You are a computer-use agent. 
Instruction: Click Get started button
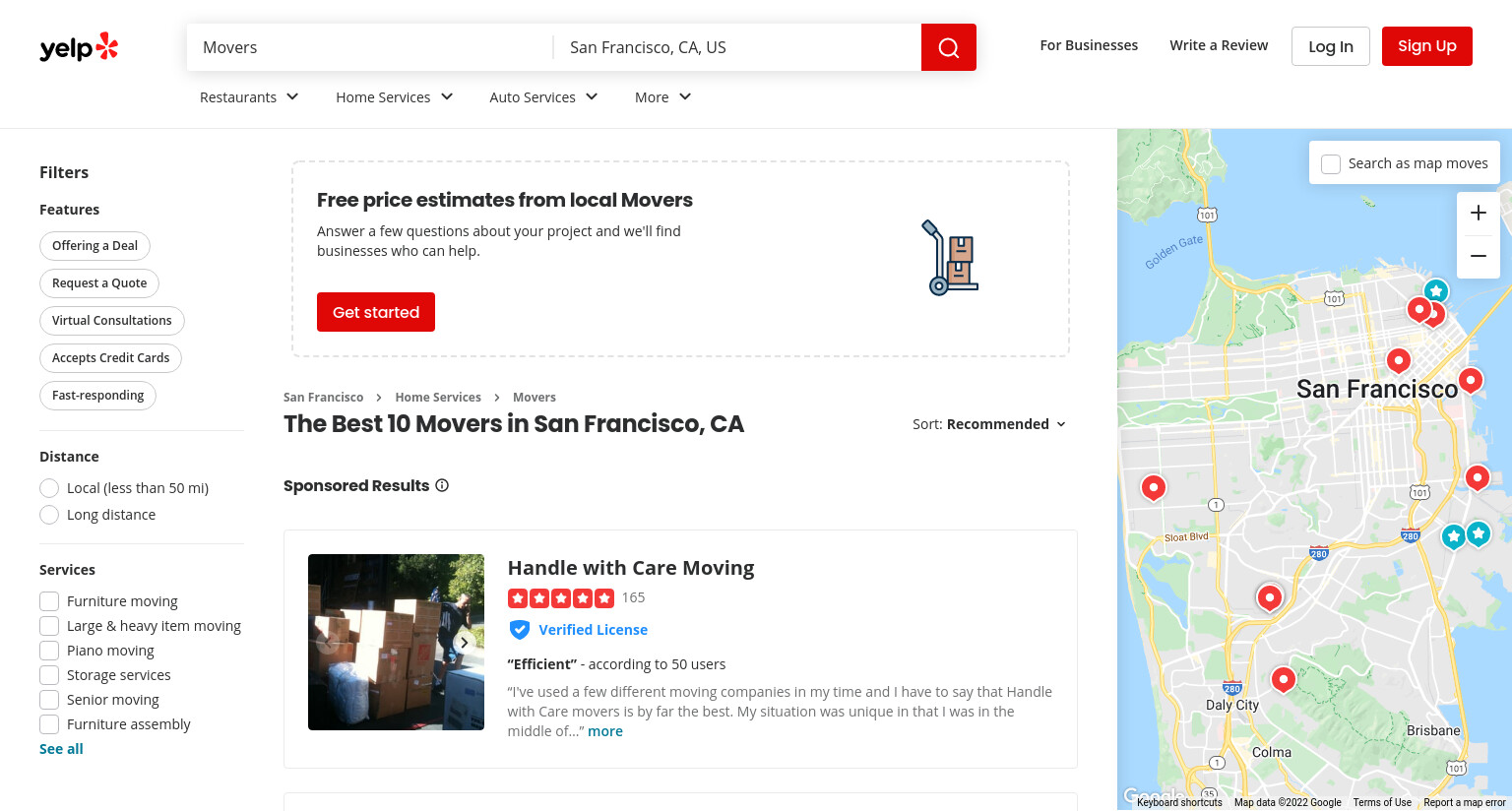[x=376, y=312]
